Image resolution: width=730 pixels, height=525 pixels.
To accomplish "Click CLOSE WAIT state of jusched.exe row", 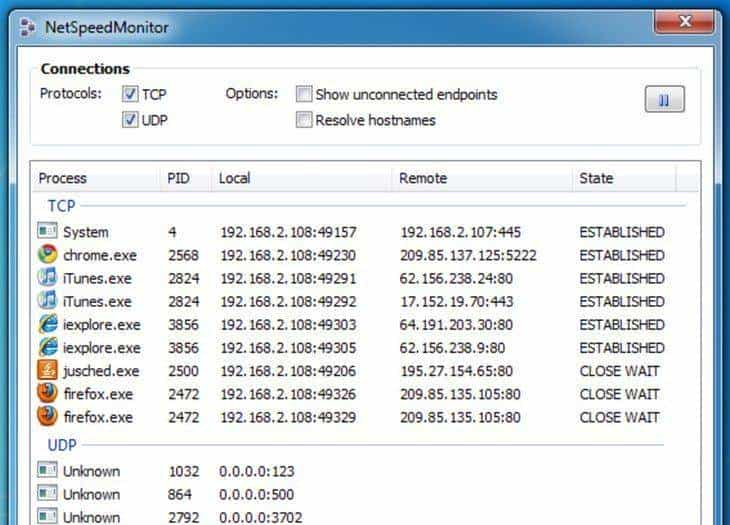I will point(620,371).
